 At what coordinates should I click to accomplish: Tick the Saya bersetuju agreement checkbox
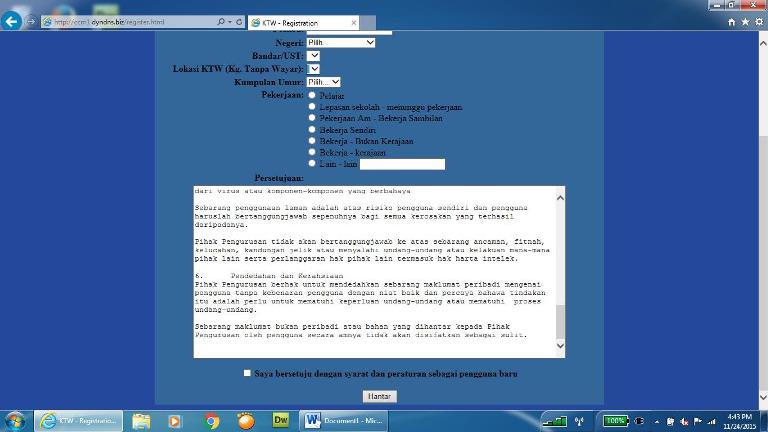(248, 373)
